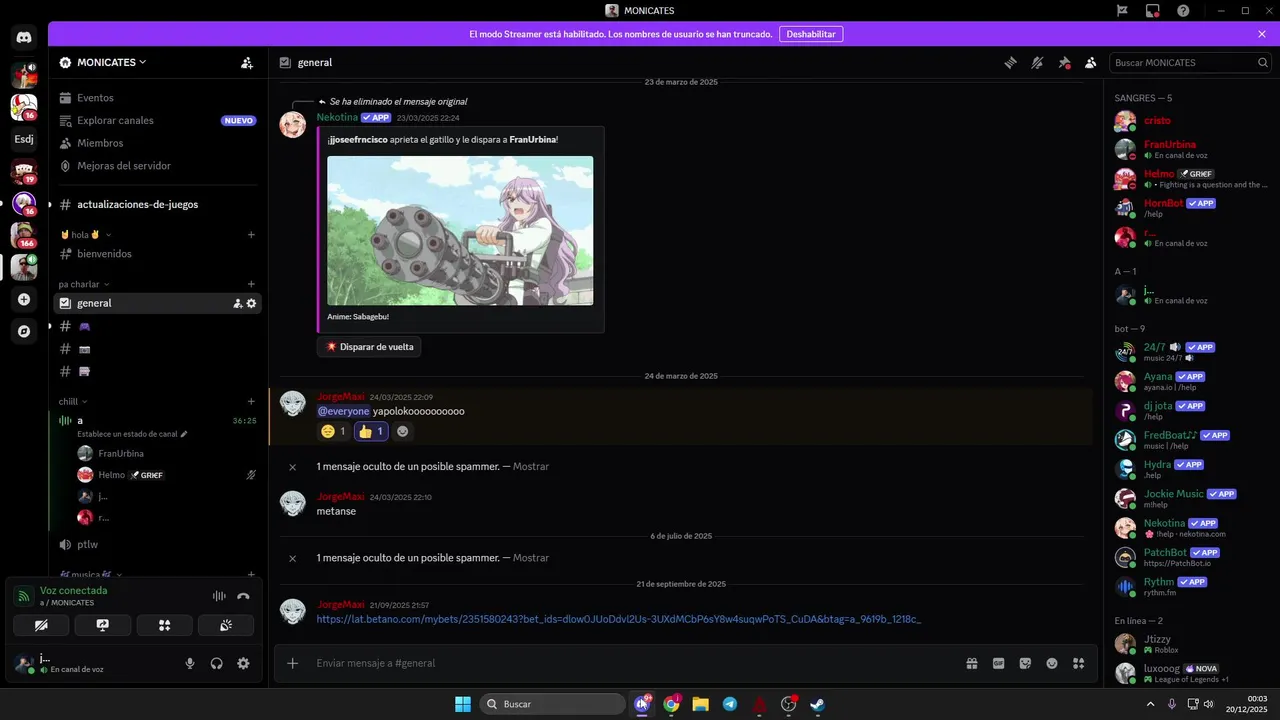Select voice channel a
The image size is (1280, 720).
[x=157, y=420]
